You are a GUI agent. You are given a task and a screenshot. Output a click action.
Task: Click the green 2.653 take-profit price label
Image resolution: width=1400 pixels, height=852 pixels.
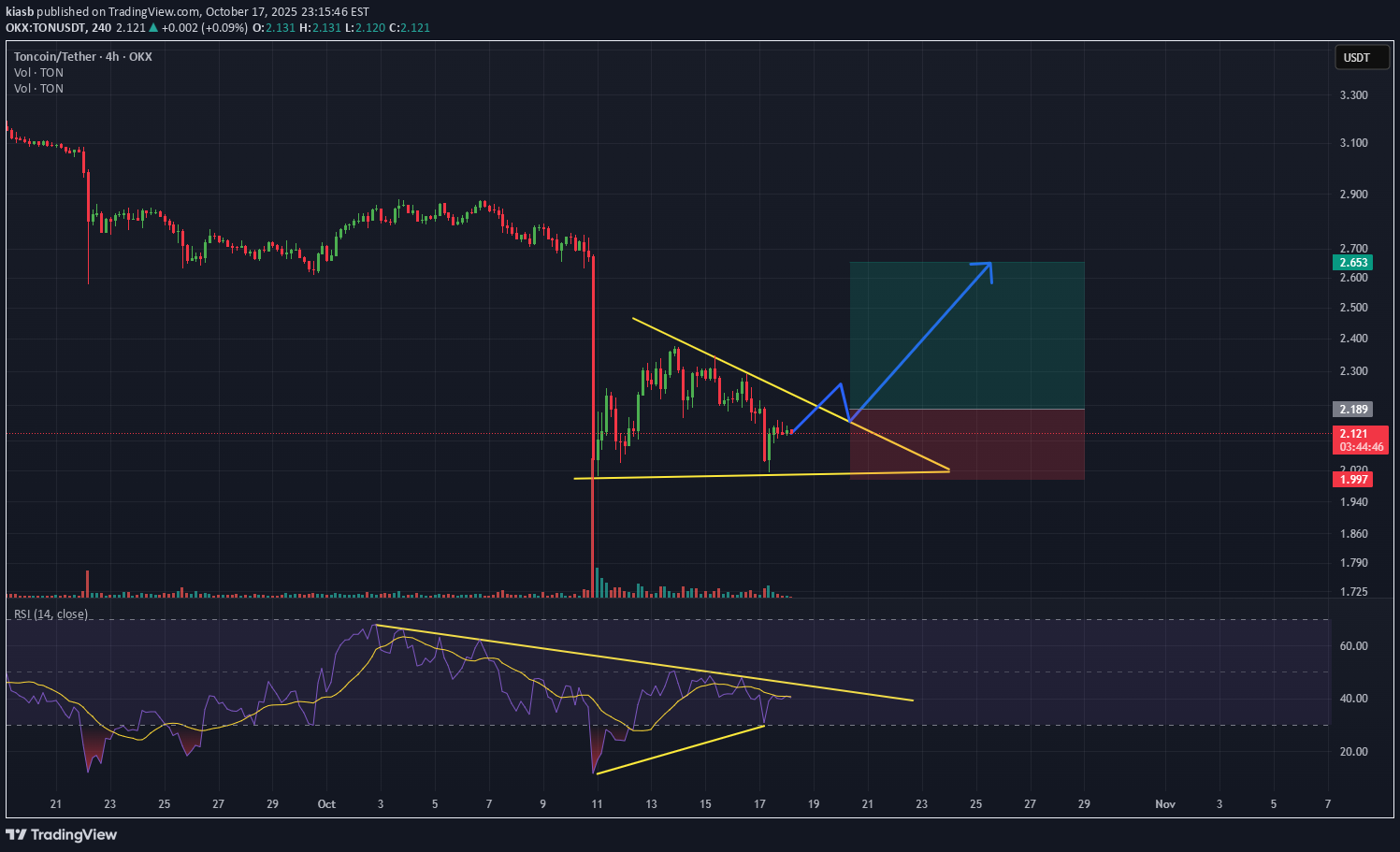[x=1353, y=263]
